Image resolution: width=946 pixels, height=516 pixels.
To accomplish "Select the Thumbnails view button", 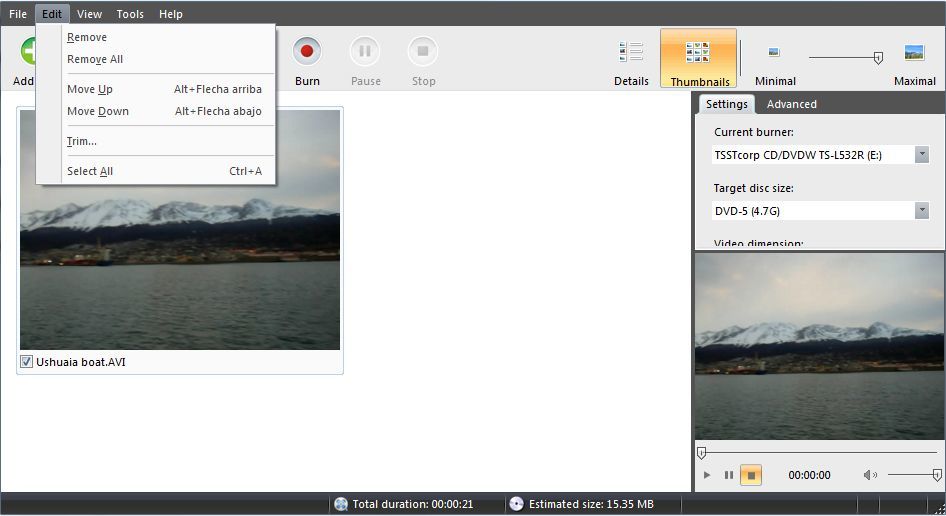I will [x=699, y=59].
